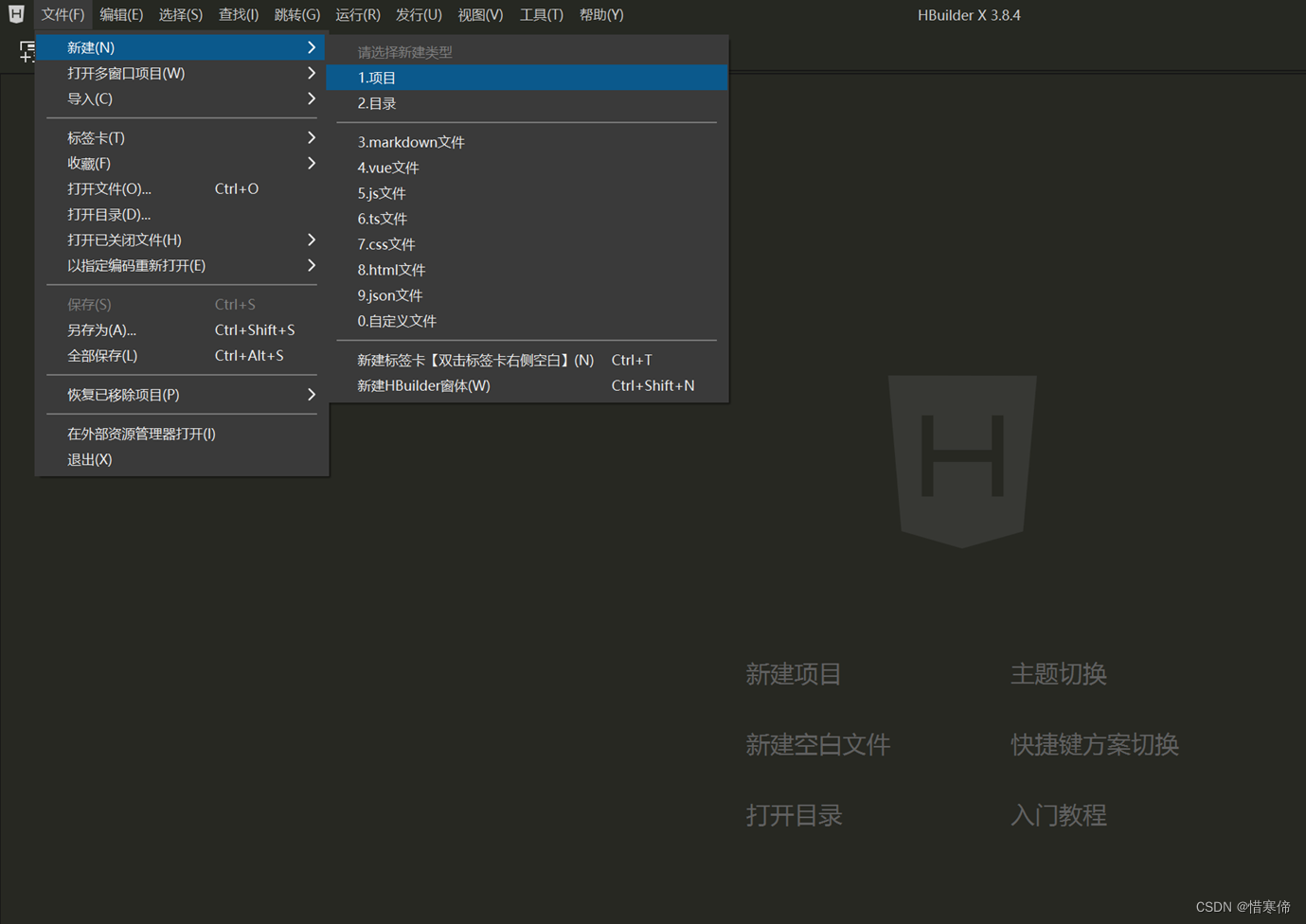Select 1.项目 in the new submenu
The image size is (1306, 924).
(527, 78)
